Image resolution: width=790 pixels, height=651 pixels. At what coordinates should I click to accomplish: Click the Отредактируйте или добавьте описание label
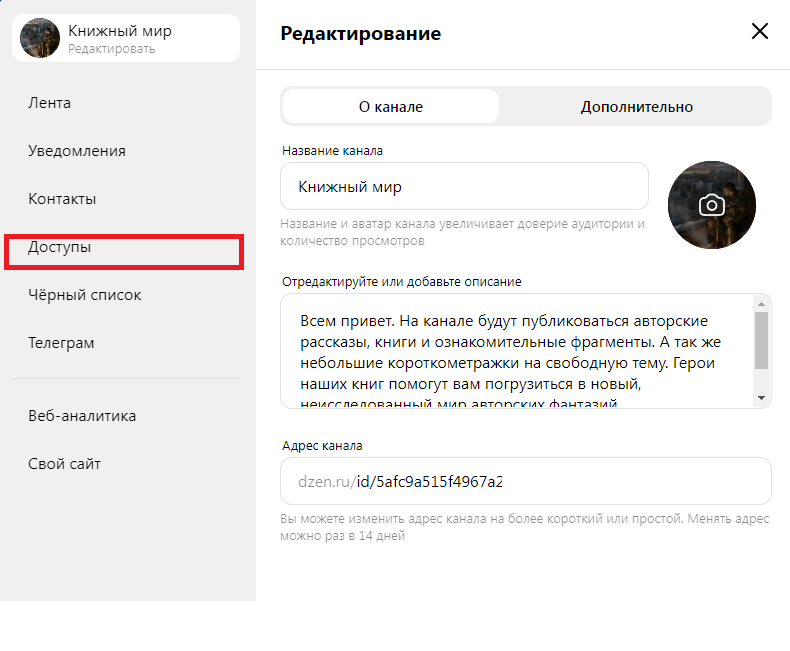(x=402, y=282)
